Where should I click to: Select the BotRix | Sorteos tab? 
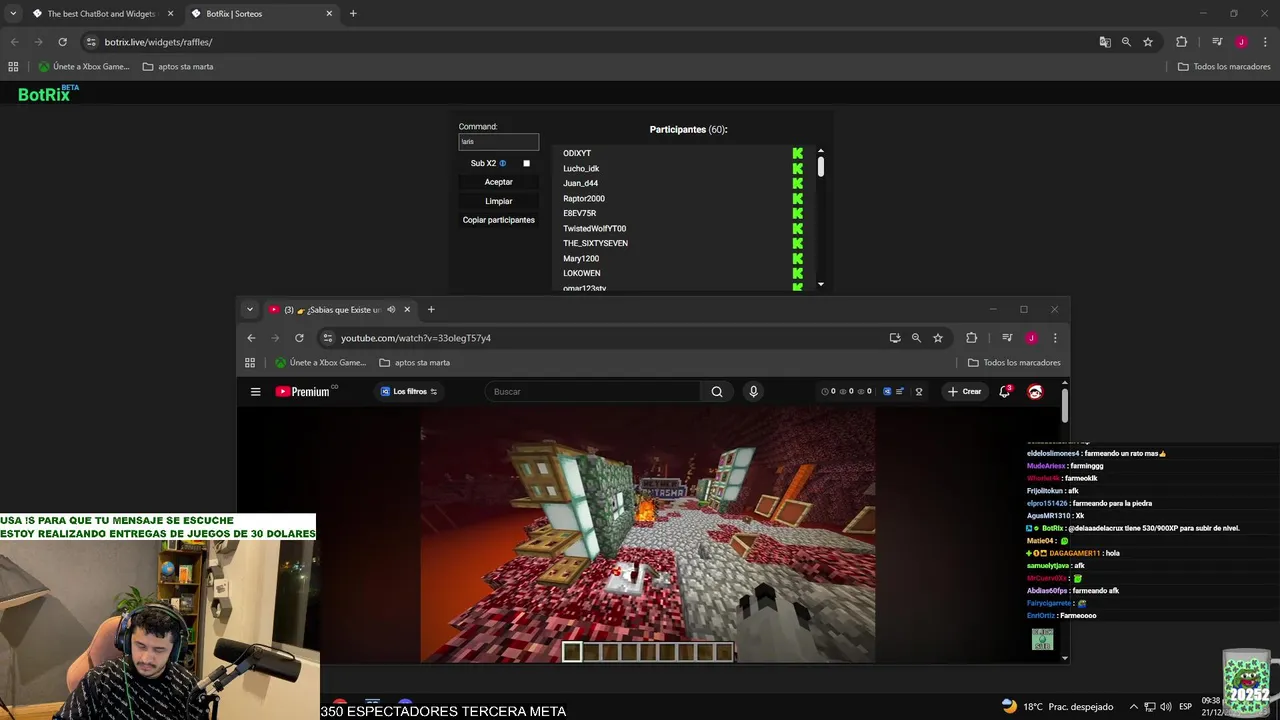(x=260, y=14)
